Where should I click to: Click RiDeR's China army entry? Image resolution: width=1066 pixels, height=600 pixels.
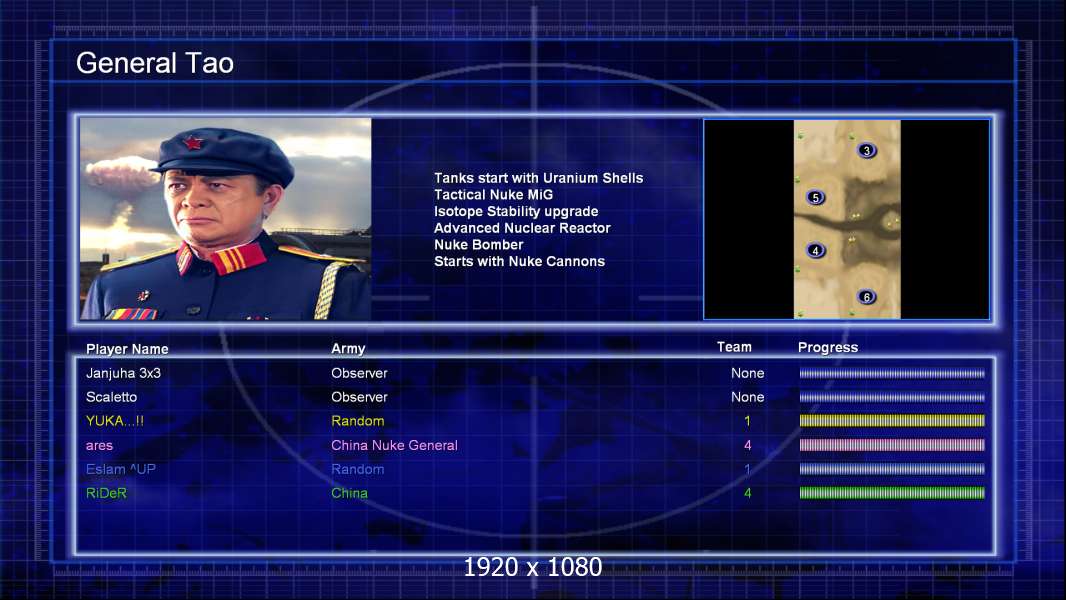point(349,493)
